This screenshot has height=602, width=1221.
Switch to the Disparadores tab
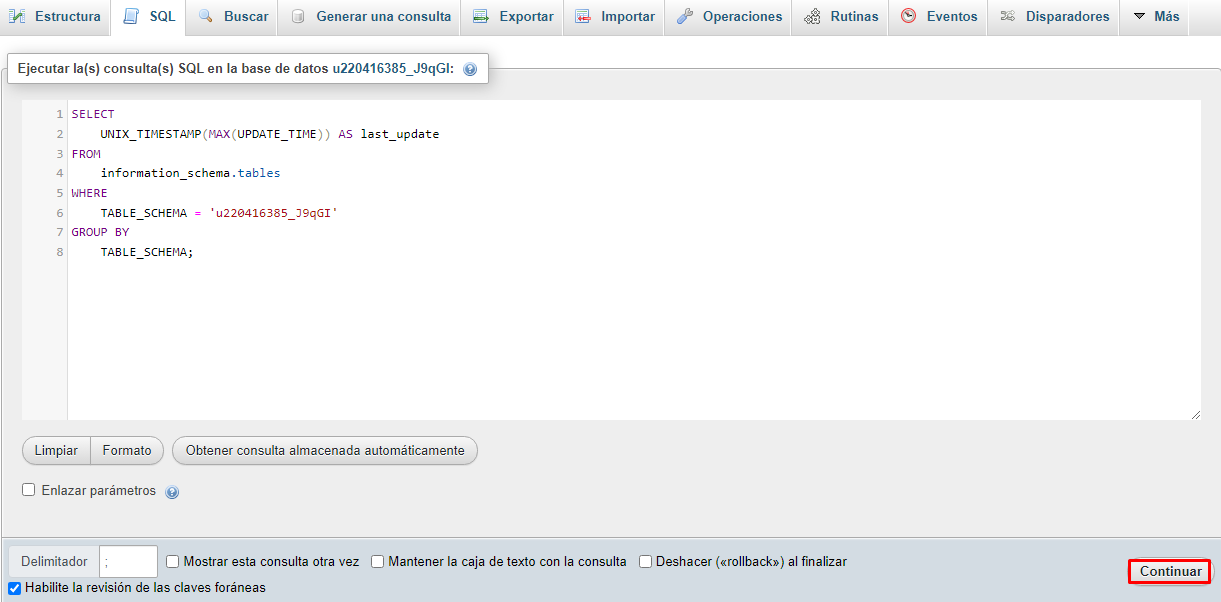tap(1055, 17)
